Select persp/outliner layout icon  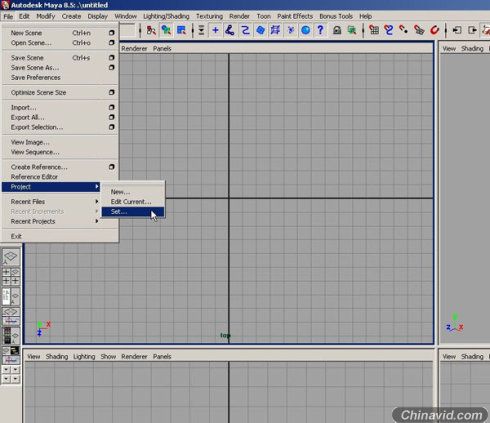tap(11, 297)
